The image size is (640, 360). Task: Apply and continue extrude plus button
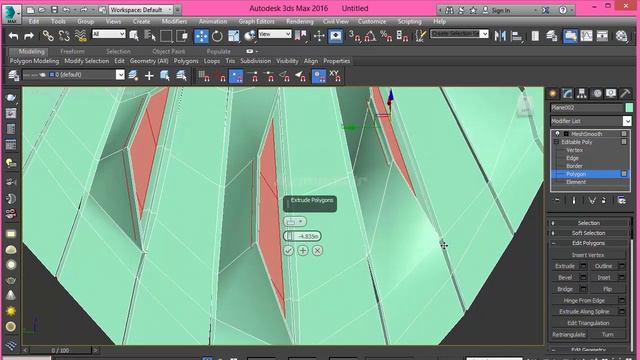(x=303, y=250)
